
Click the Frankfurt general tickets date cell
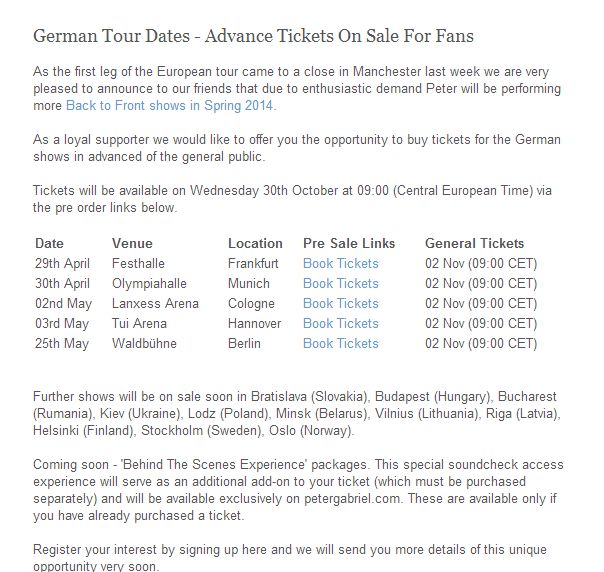(x=481, y=263)
